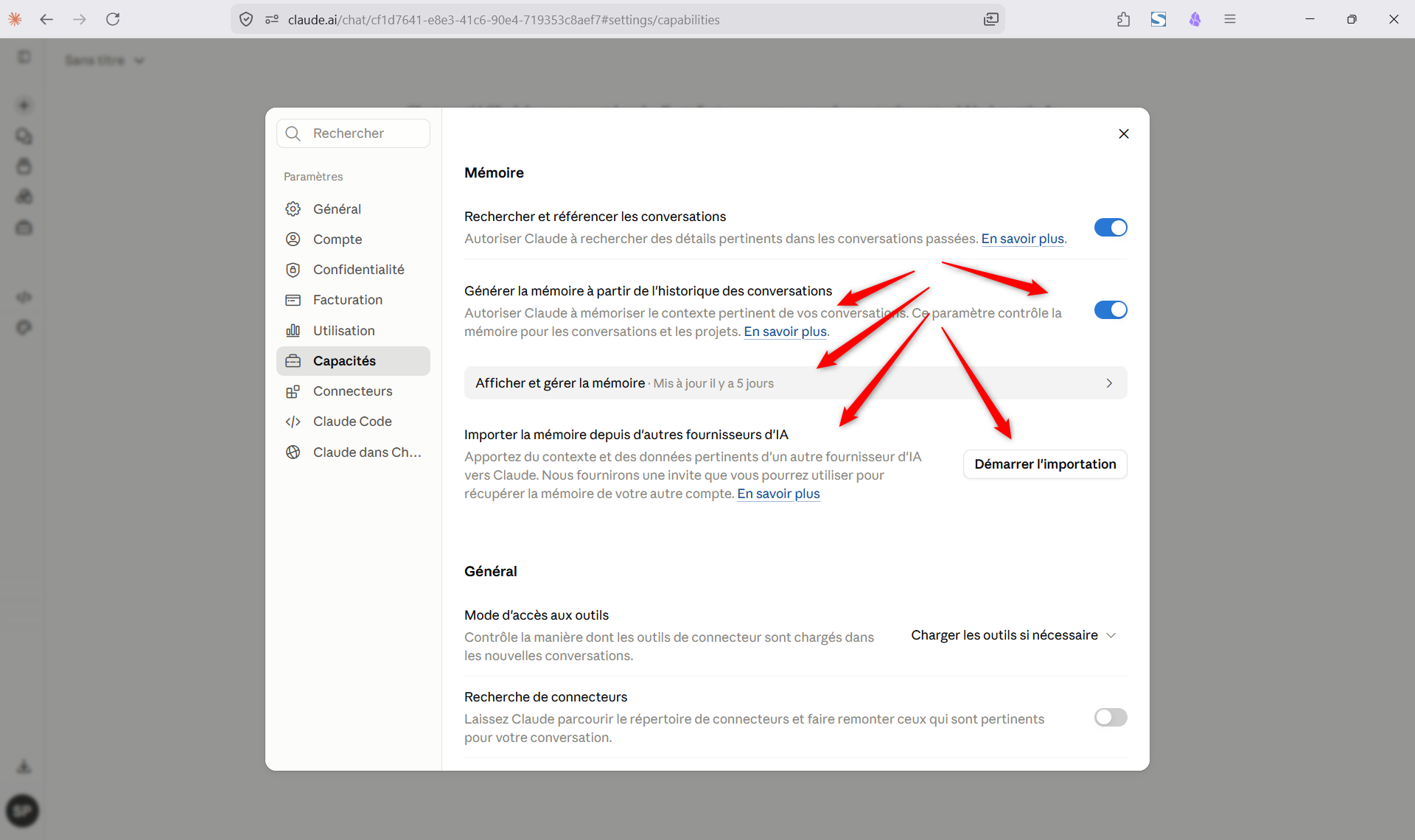This screenshot has height=840, width=1415.
Task: Open the Charger les outils si nécessaire dropdown
Action: tap(1014, 635)
